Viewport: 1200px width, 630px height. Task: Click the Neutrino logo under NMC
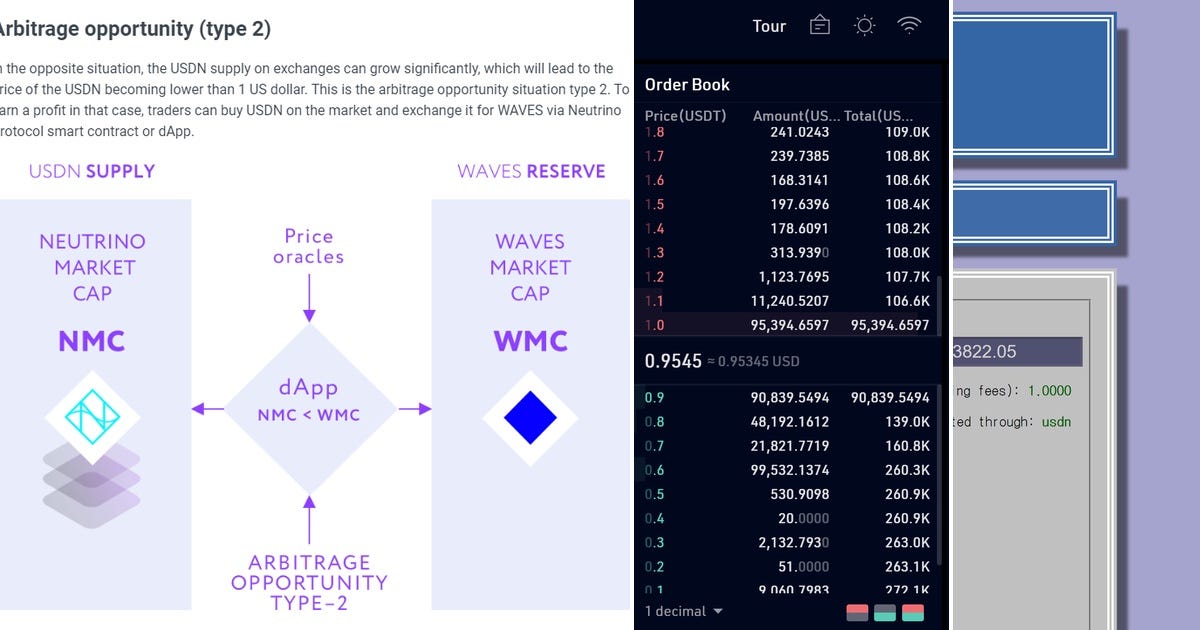[x=92, y=414]
